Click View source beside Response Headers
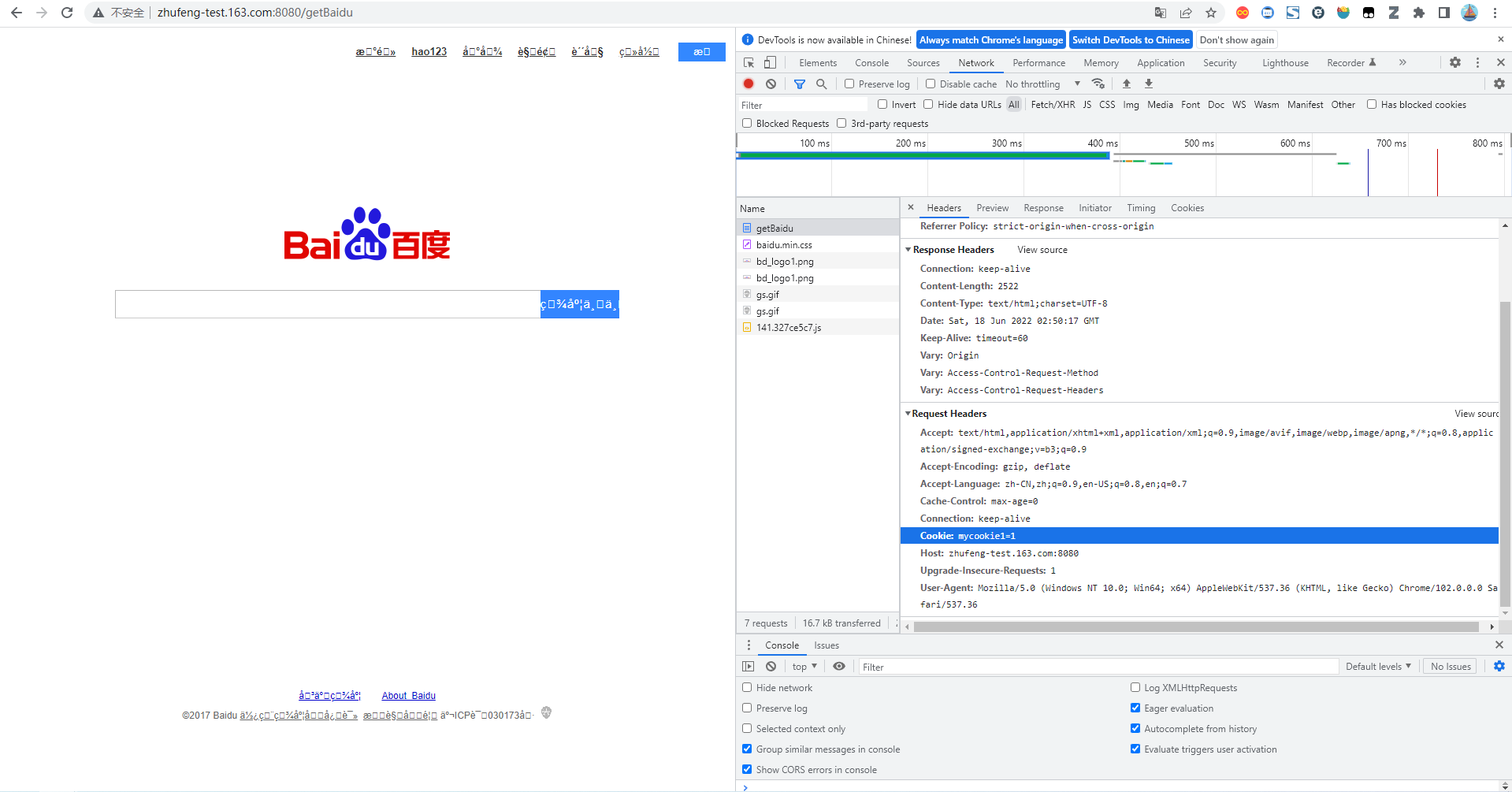 point(1042,250)
